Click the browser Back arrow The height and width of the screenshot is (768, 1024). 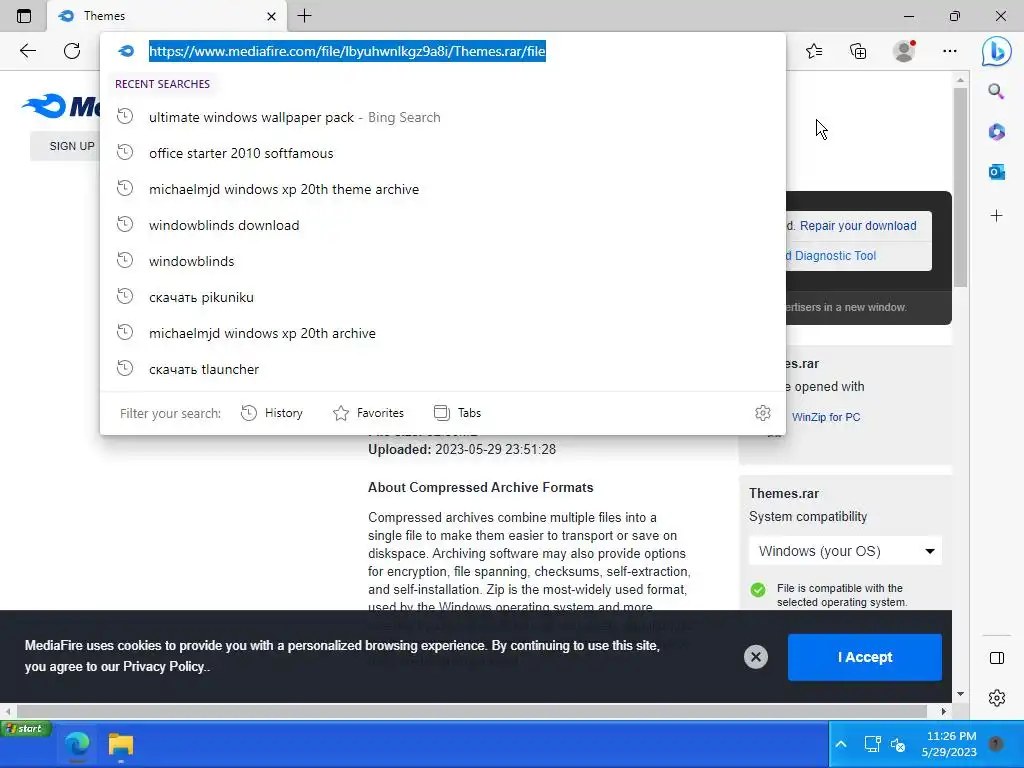[x=27, y=51]
